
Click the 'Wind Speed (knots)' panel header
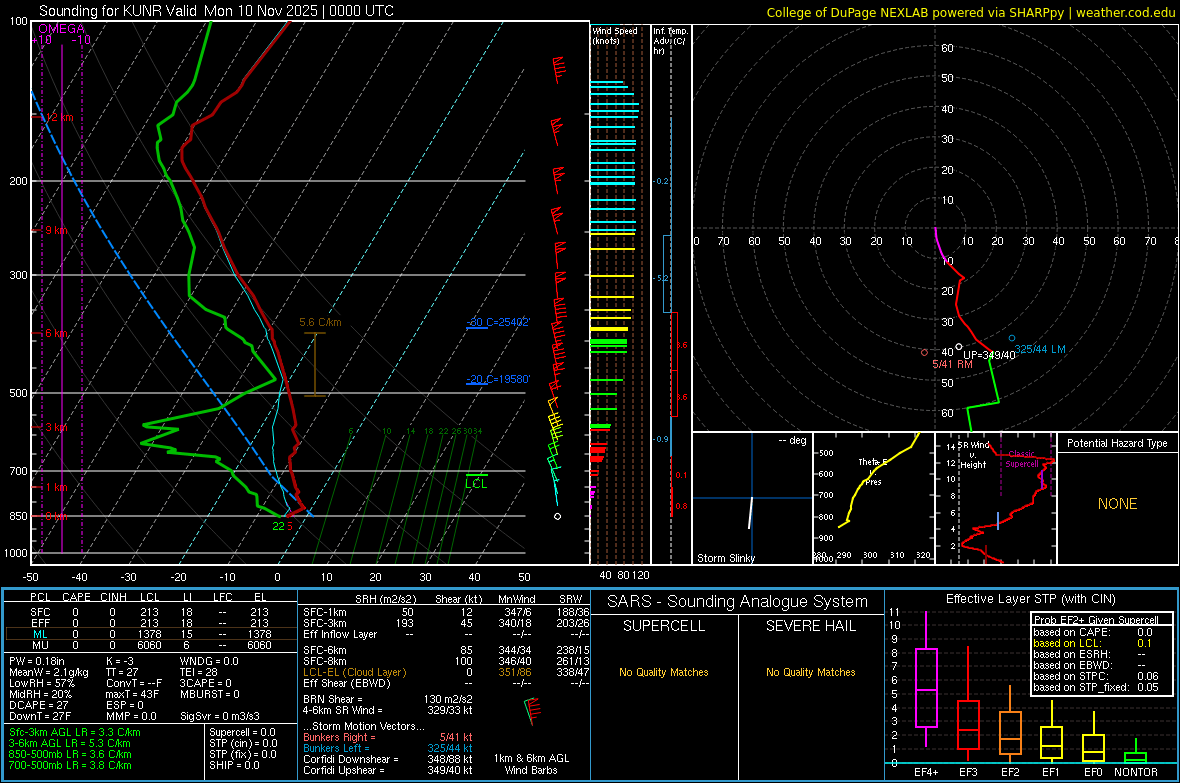(x=615, y=35)
